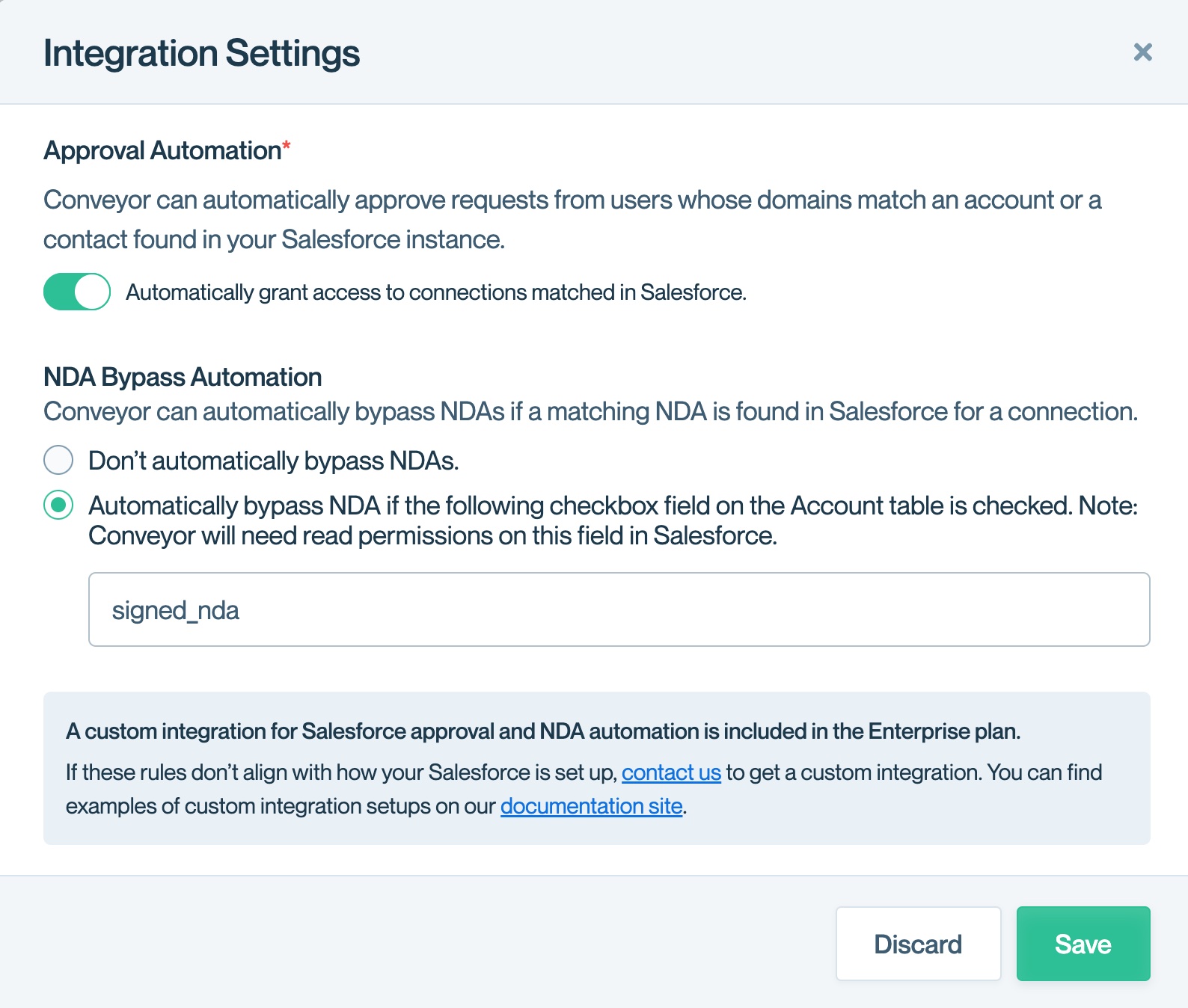Screen dimensions: 1188x1008
Task: Select the automatically bypass NDA radio button
Action: pos(58,505)
